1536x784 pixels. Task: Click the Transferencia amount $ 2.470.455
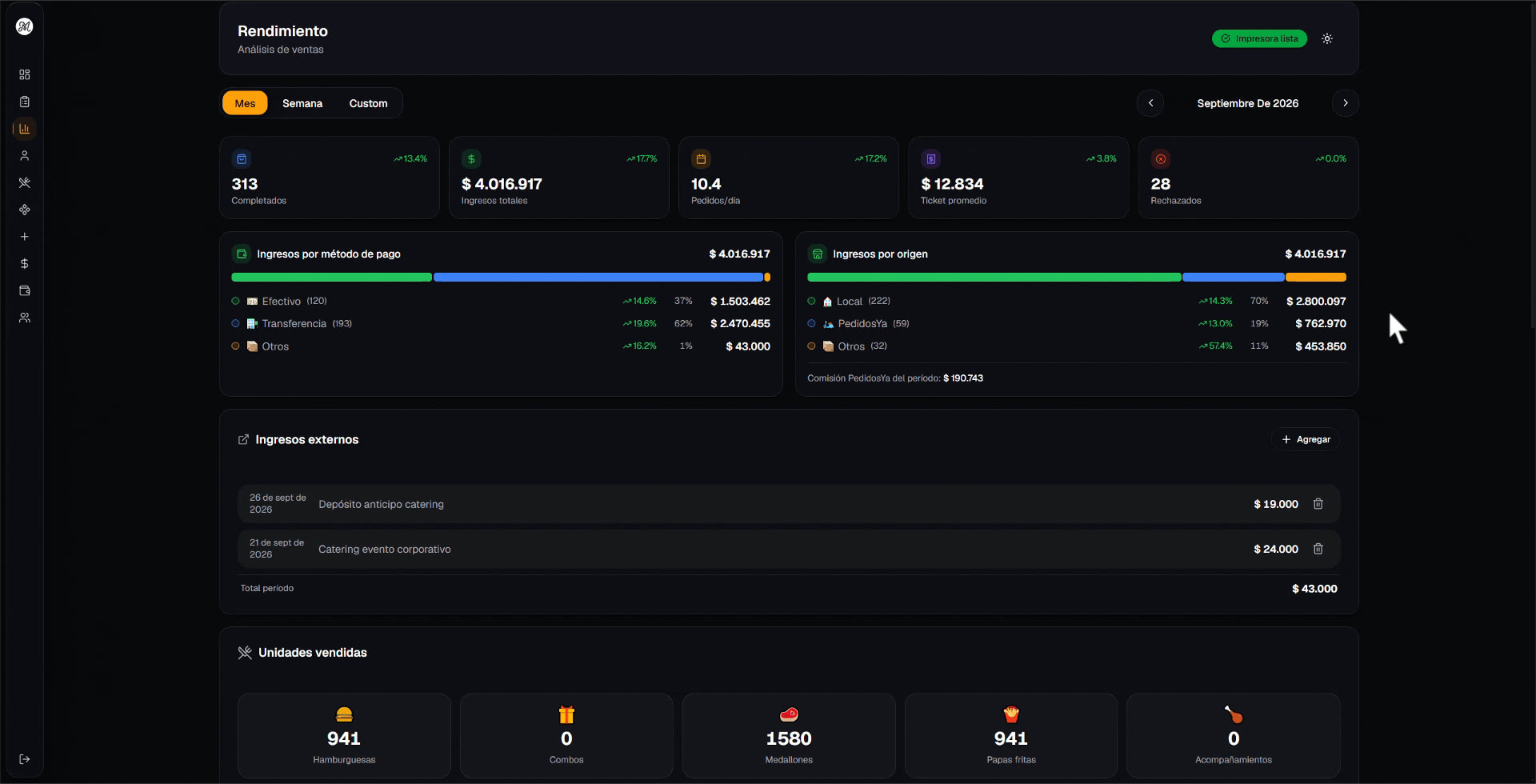point(740,324)
